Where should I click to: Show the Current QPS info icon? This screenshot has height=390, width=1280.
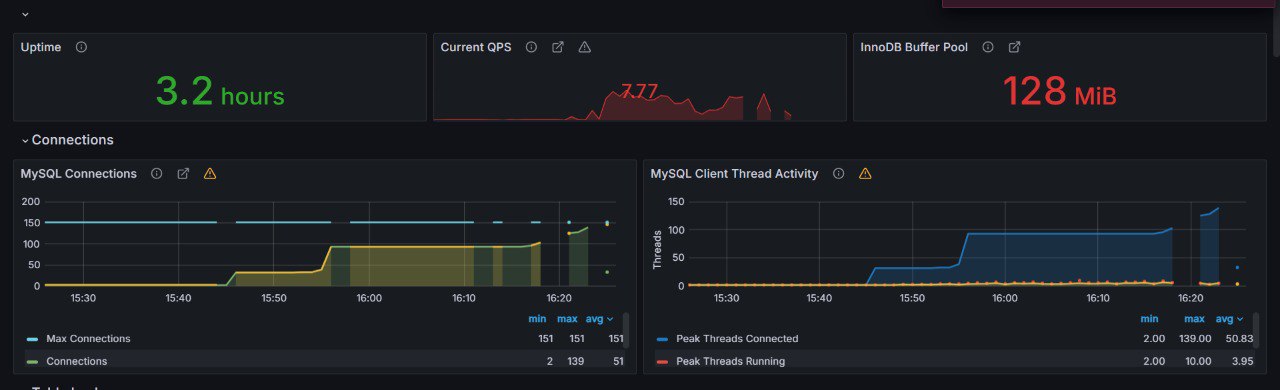[531, 47]
